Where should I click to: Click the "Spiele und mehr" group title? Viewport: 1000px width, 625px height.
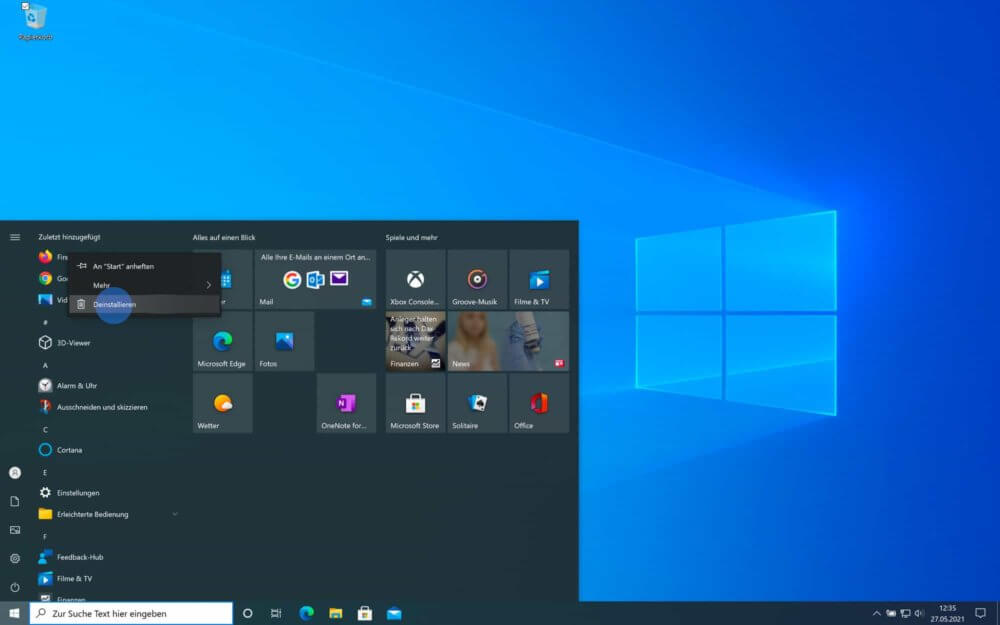click(411, 237)
